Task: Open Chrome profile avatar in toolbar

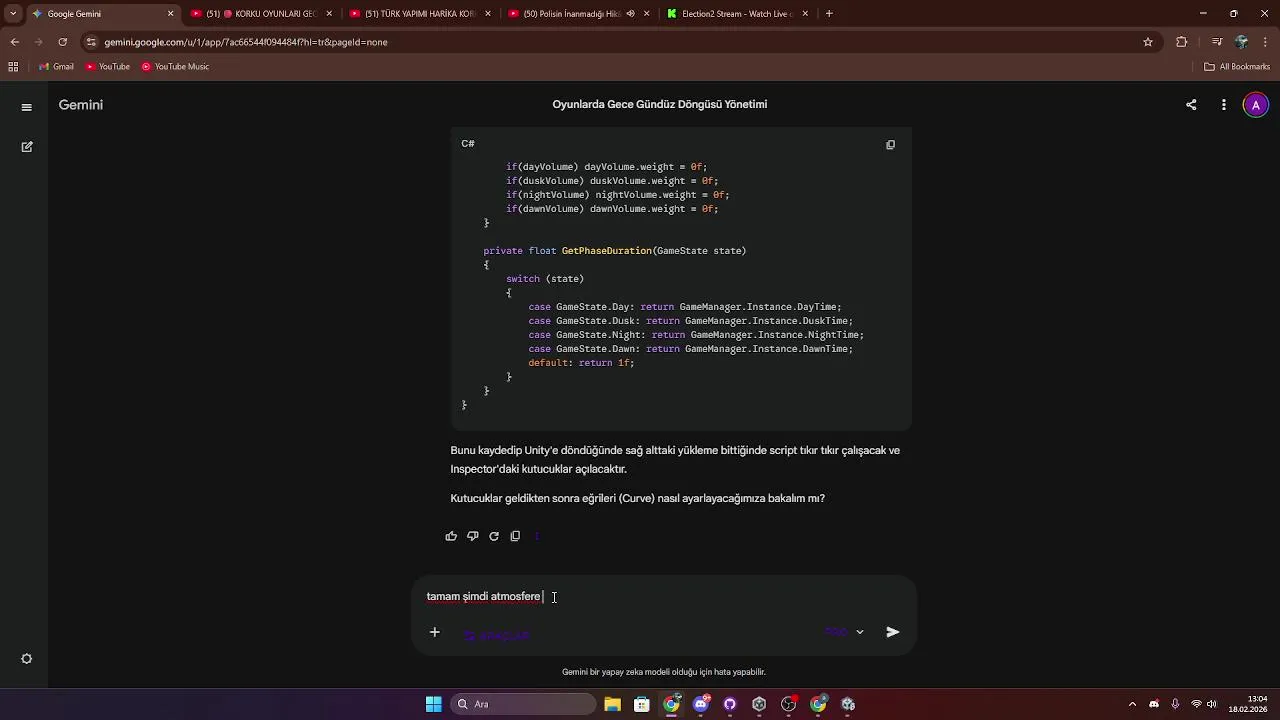Action: click(1242, 42)
